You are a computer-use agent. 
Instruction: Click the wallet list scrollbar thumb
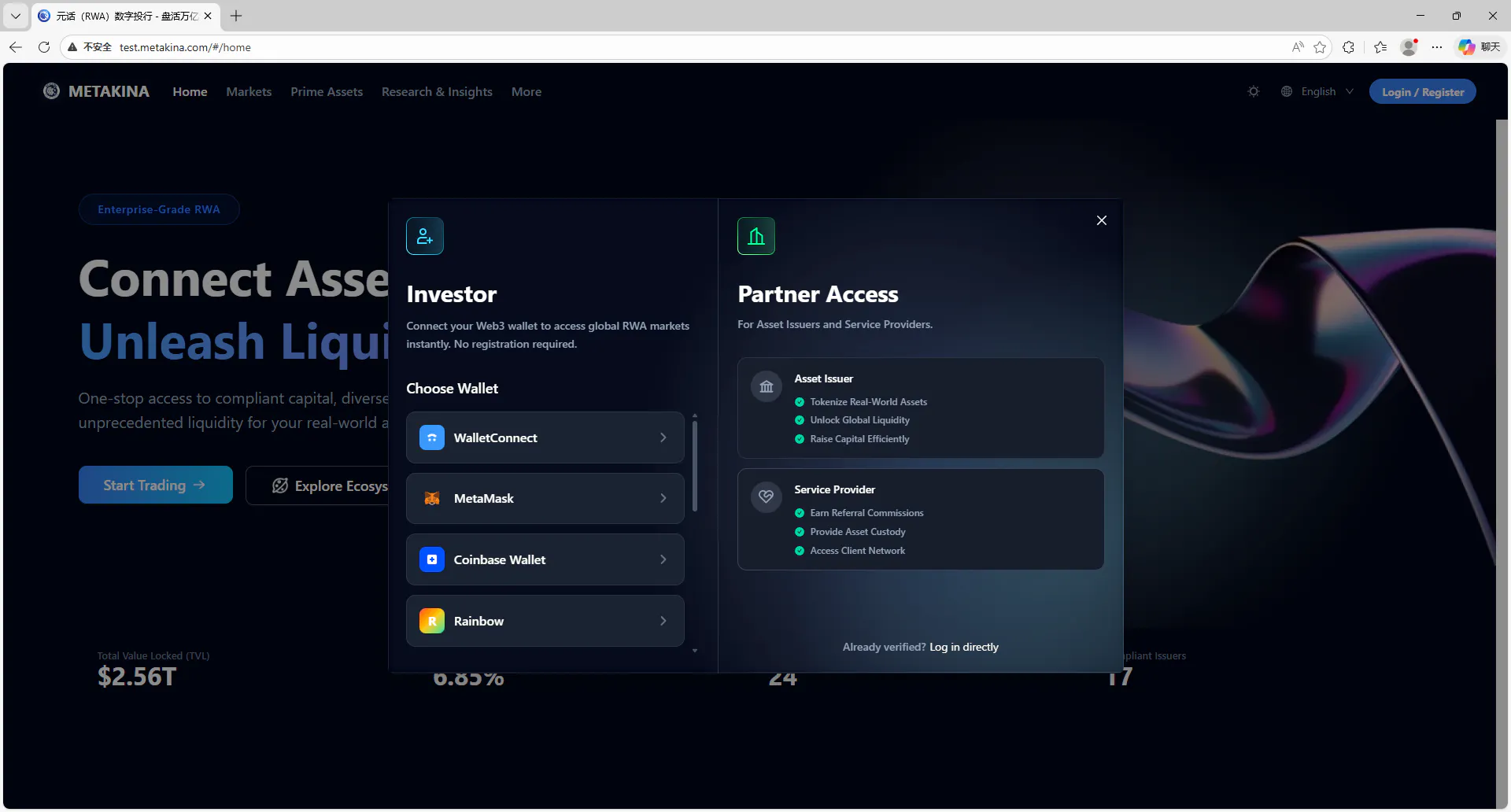694,466
